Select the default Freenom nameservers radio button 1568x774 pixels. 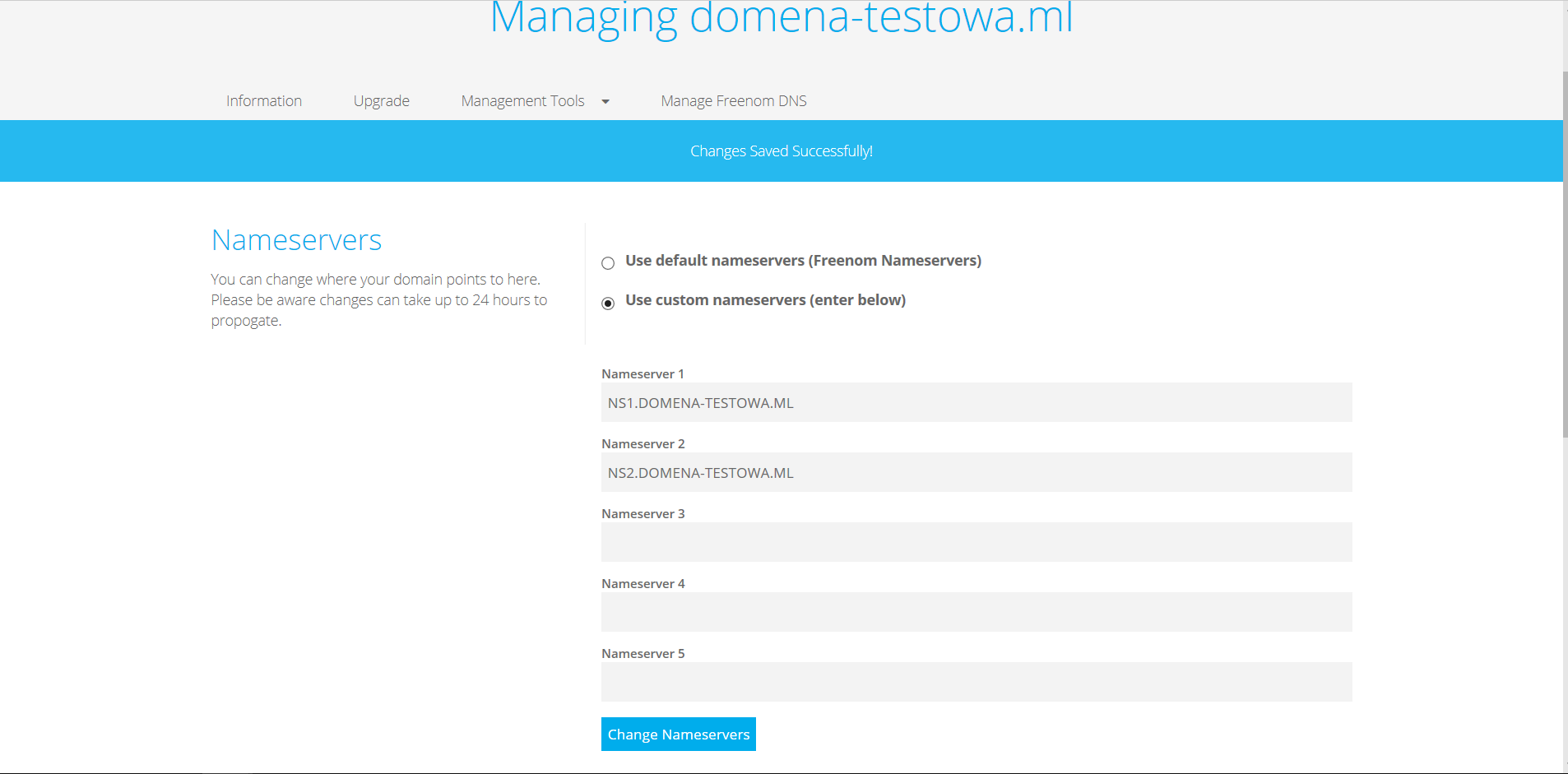pyautogui.click(x=608, y=263)
